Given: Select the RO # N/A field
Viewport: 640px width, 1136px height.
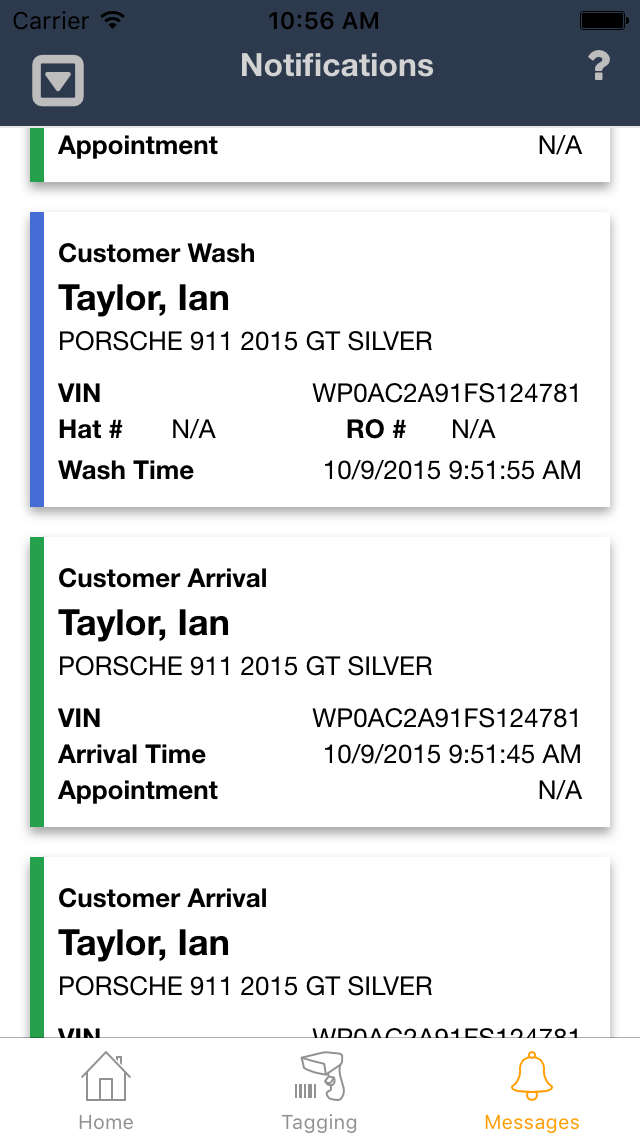Looking at the screenshot, I should pos(473,430).
